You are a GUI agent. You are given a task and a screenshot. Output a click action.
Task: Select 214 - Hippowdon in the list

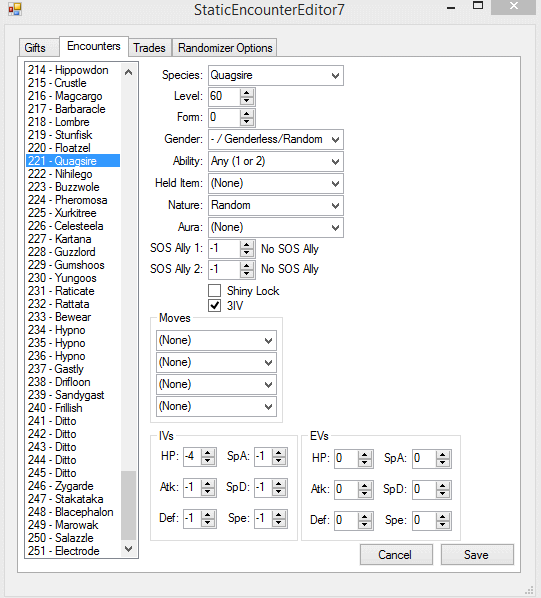tap(73, 70)
